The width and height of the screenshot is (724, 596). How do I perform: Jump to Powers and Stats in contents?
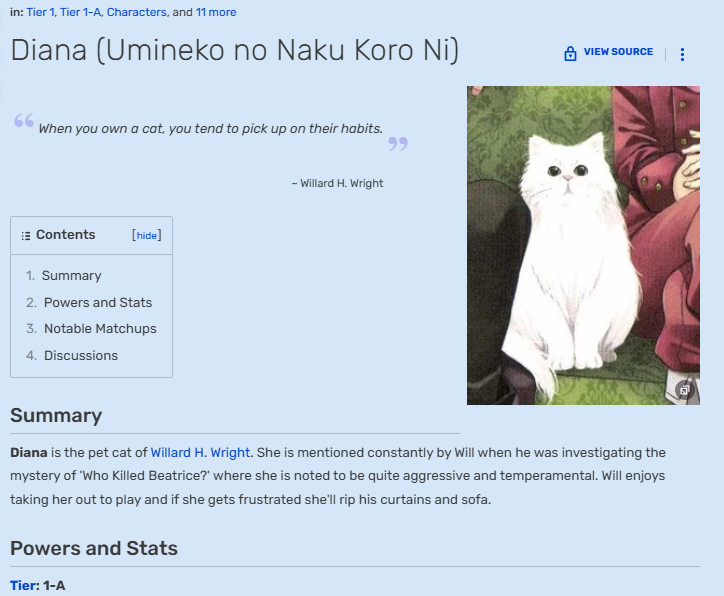[98, 302]
